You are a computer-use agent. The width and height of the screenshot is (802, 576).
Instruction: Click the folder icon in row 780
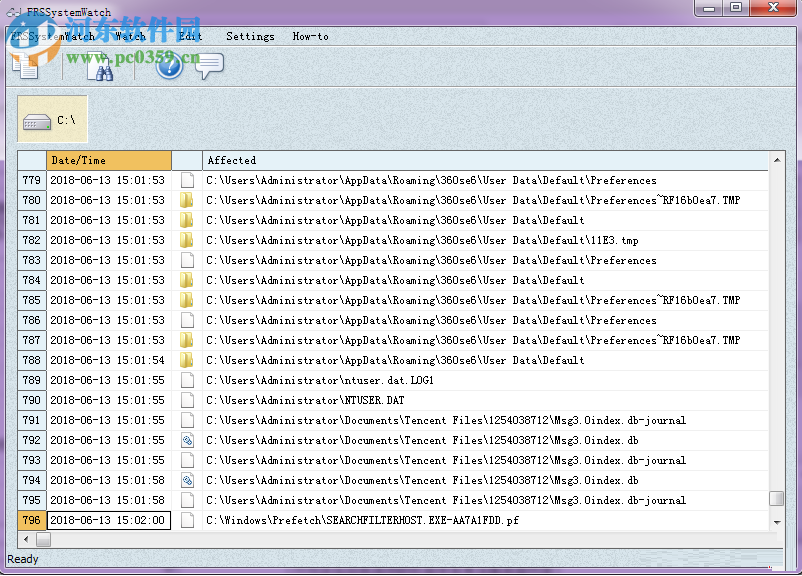[x=186, y=200]
